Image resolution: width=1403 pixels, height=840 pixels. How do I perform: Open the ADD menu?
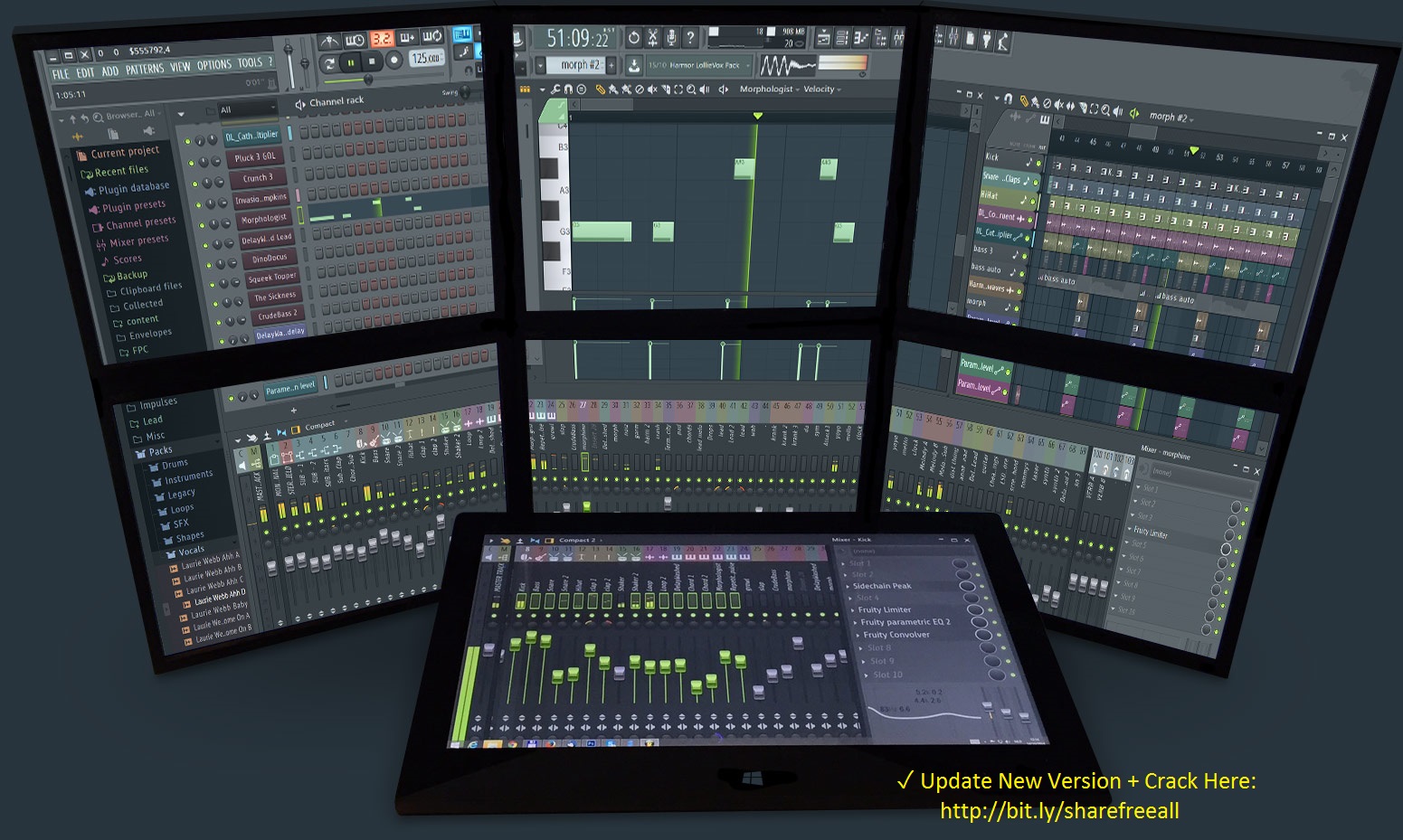(110, 71)
